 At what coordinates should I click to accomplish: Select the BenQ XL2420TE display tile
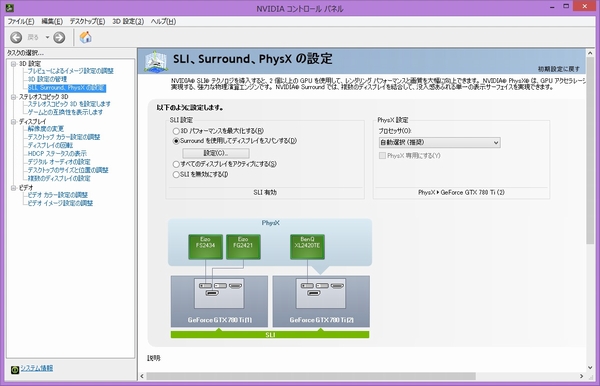click(x=307, y=247)
